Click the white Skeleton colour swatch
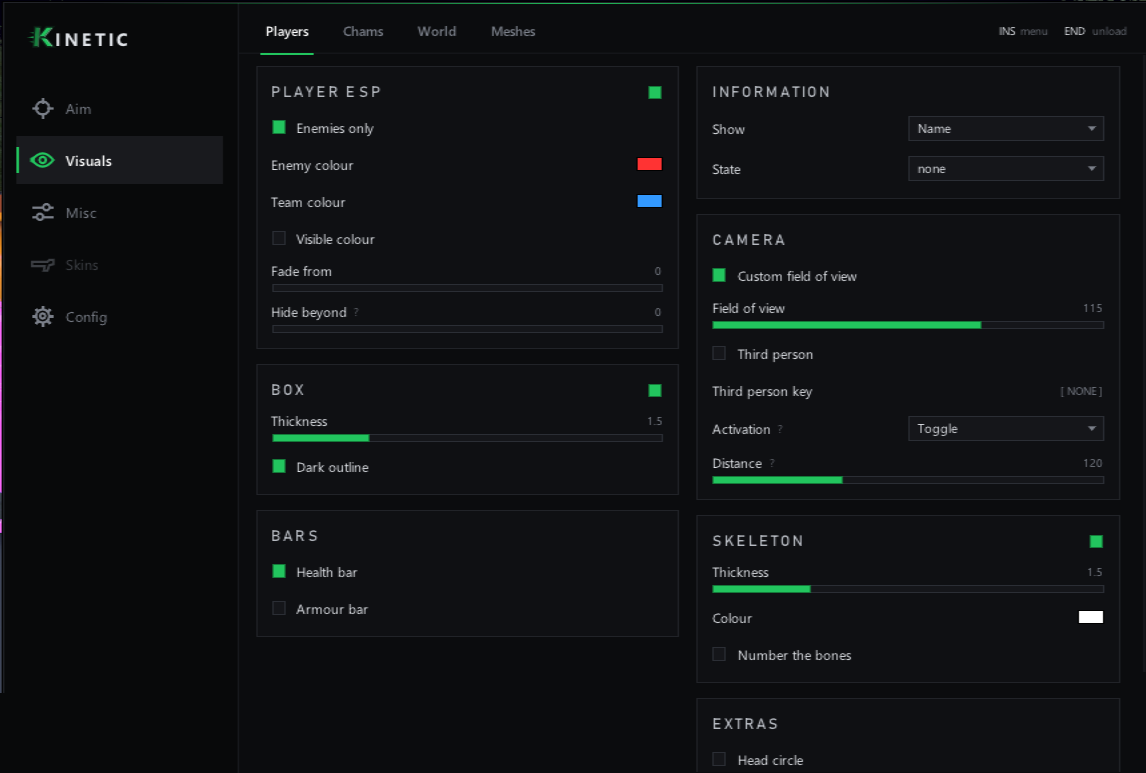1146x773 pixels. tap(1090, 617)
